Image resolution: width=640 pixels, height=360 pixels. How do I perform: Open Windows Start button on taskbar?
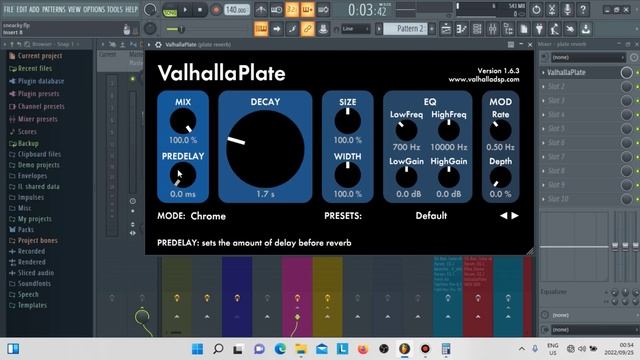(198, 349)
